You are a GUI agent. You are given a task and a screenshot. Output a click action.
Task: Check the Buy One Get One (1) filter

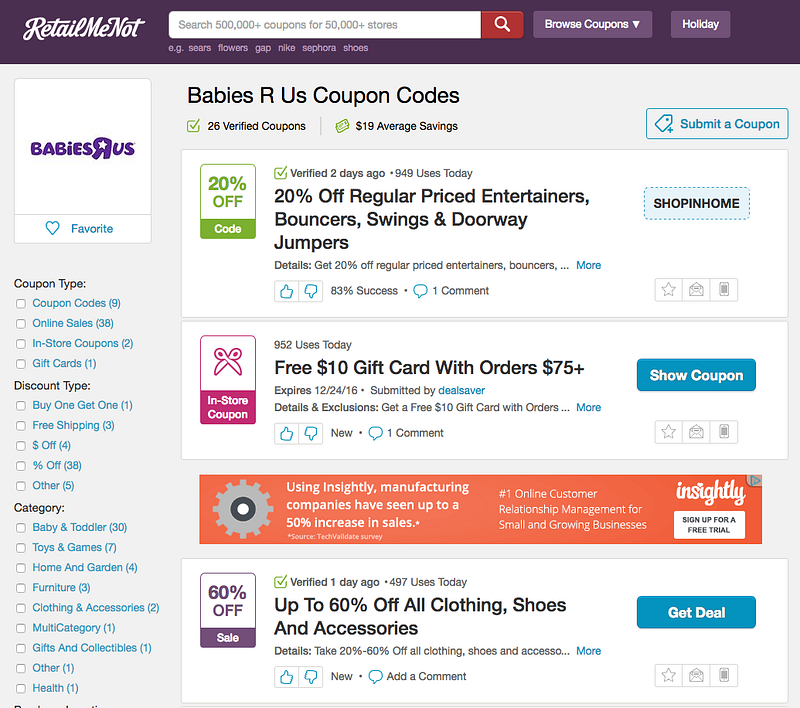[21, 406]
